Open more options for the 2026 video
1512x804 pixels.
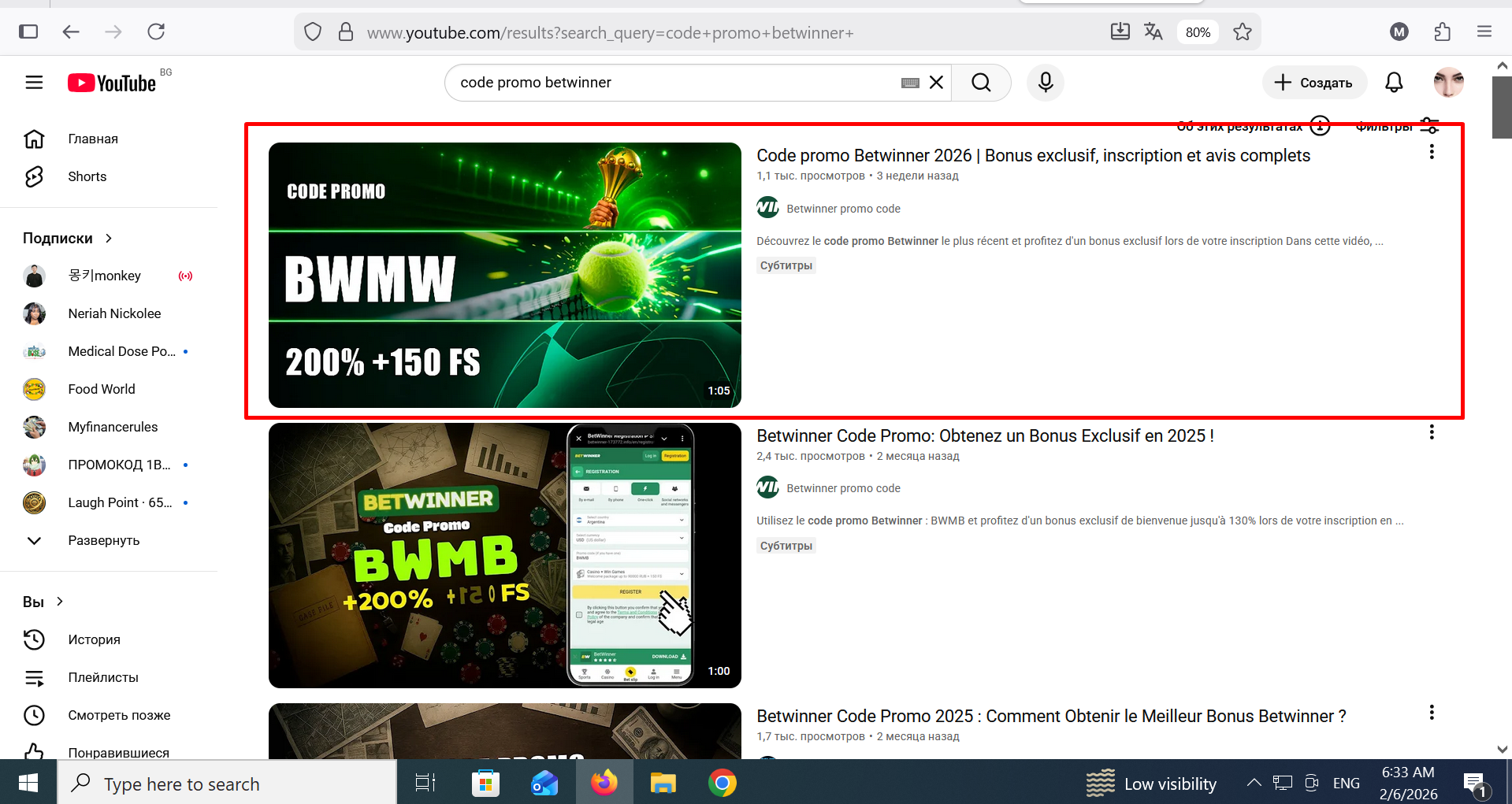click(1432, 152)
